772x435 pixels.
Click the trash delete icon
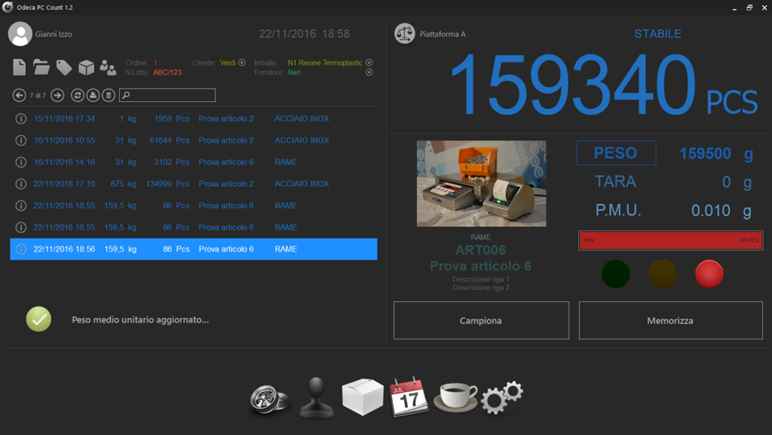(x=109, y=95)
